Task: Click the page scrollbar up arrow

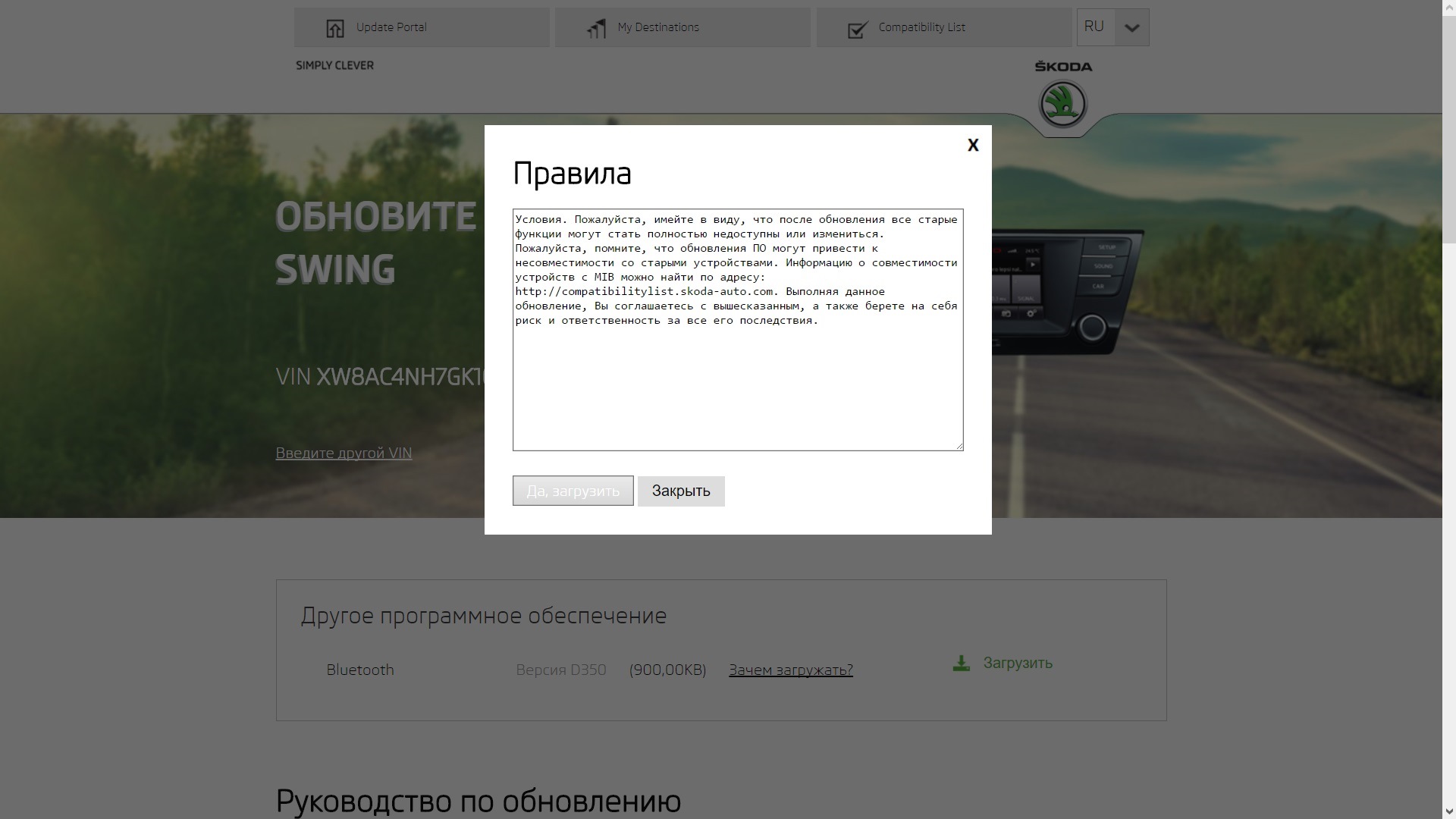Action: click(1448, 8)
